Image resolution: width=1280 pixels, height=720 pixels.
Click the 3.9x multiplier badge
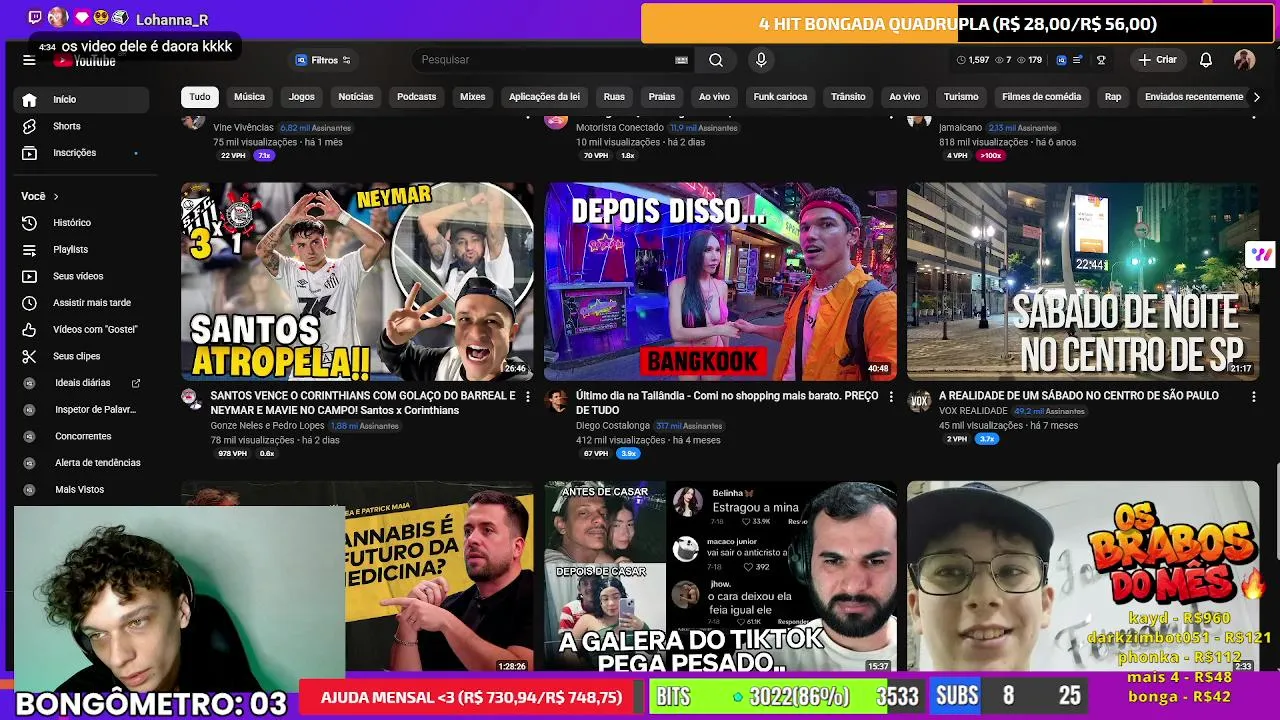(x=628, y=454)
